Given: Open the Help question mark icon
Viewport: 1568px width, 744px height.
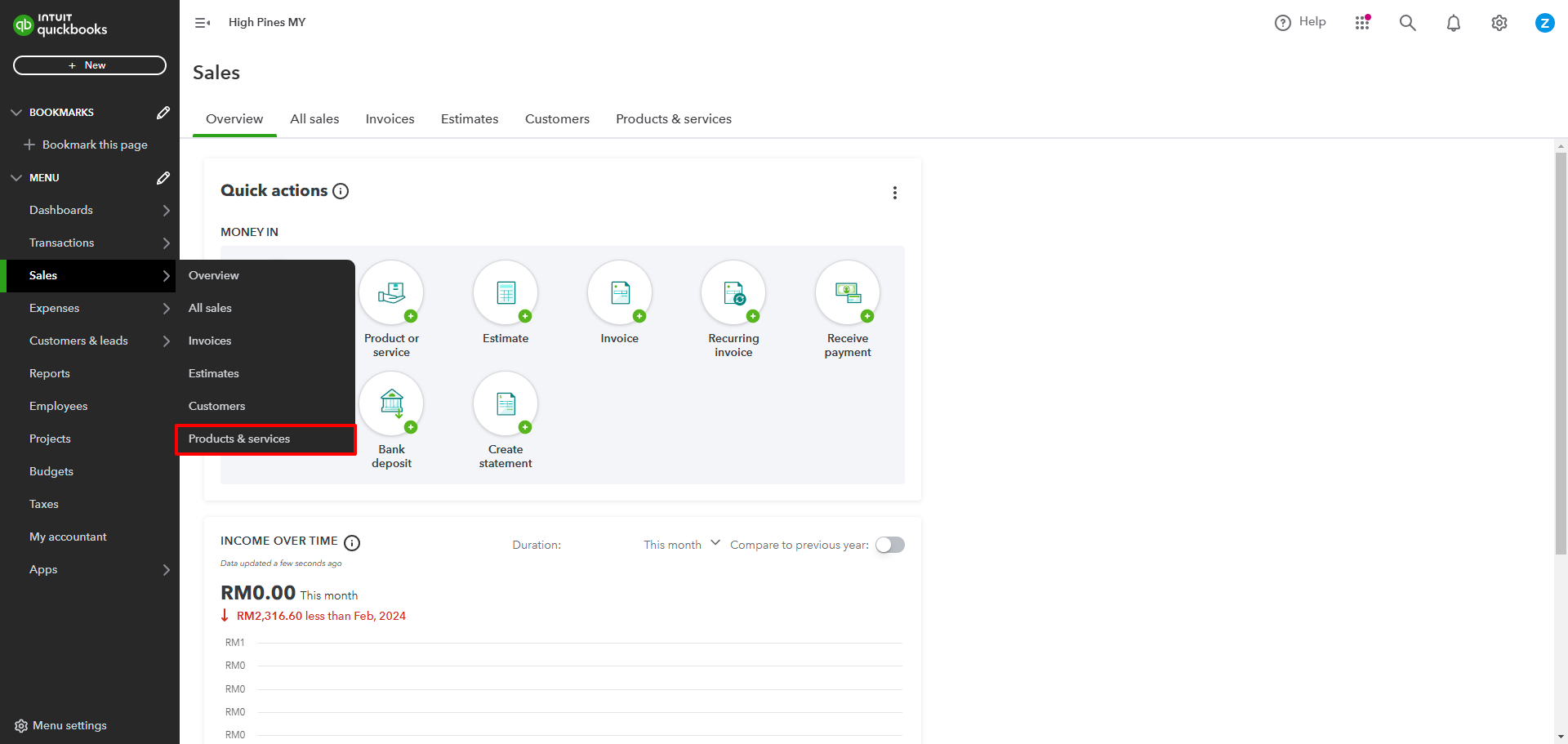Looking at the screenshot, I should [x=1283, y=23].
